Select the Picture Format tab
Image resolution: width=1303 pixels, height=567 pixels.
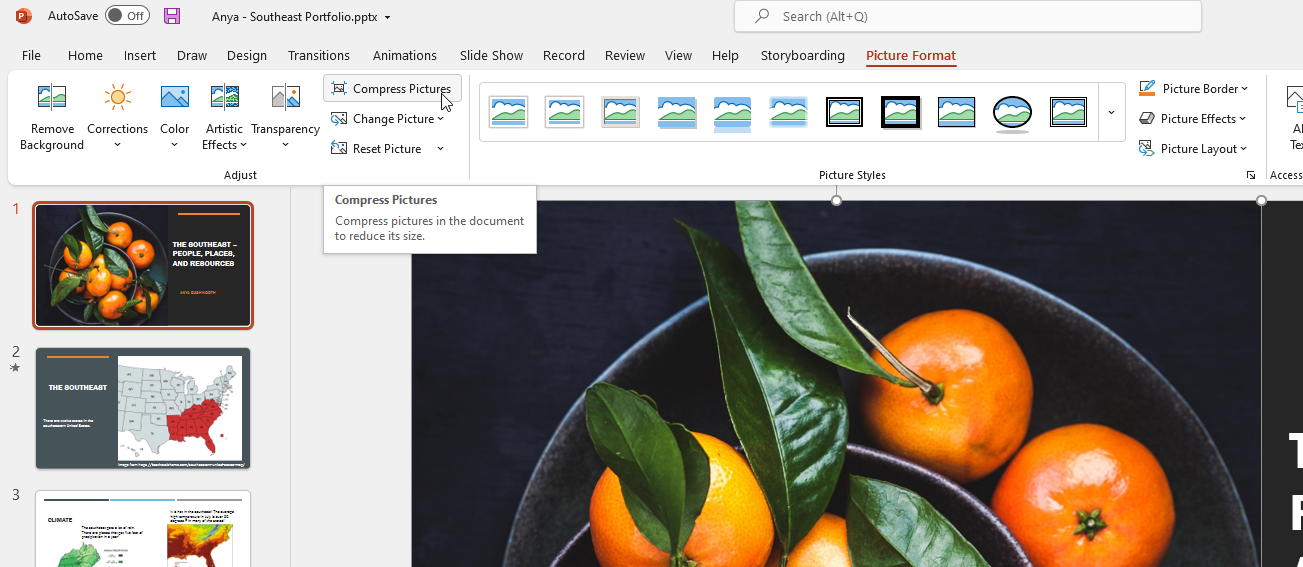[911, 55]
